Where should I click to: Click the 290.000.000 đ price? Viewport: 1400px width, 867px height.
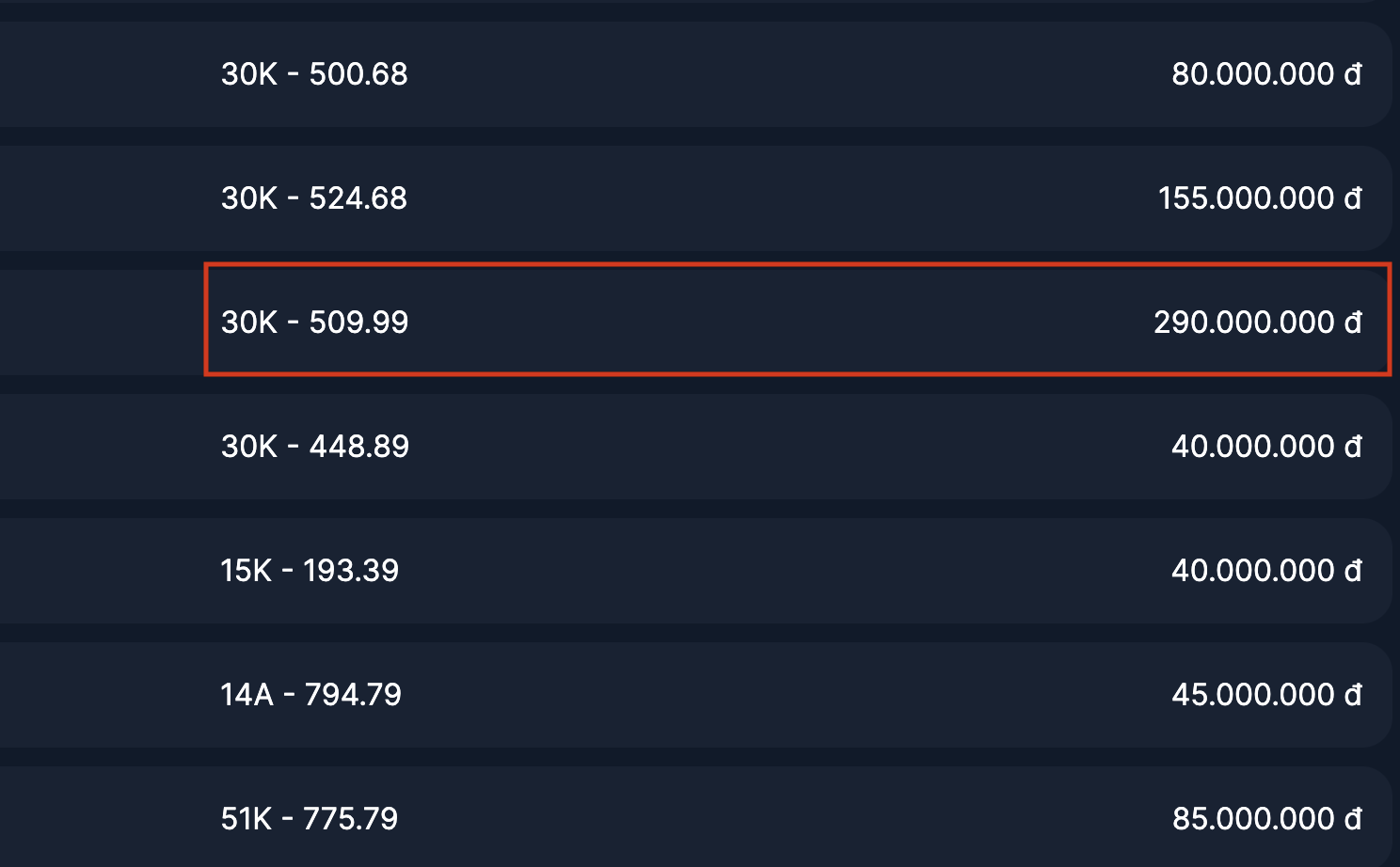click(1258, 323)
